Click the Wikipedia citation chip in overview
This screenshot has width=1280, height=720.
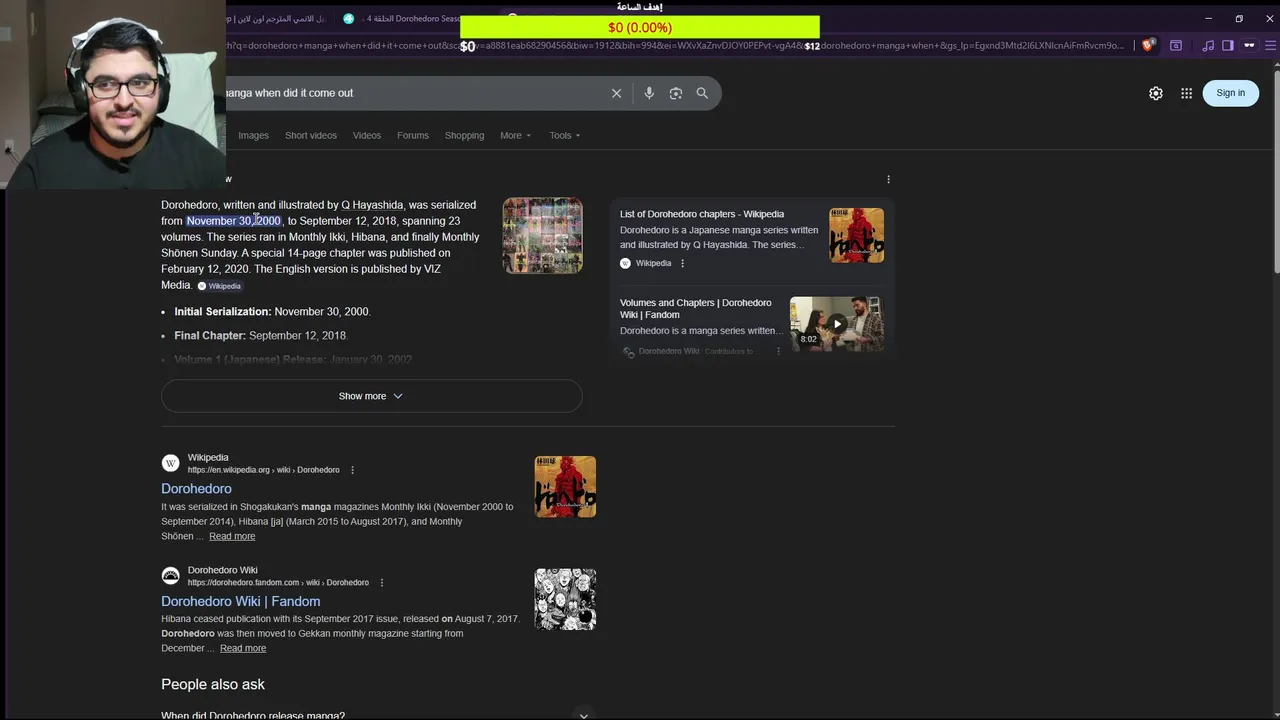219,286
